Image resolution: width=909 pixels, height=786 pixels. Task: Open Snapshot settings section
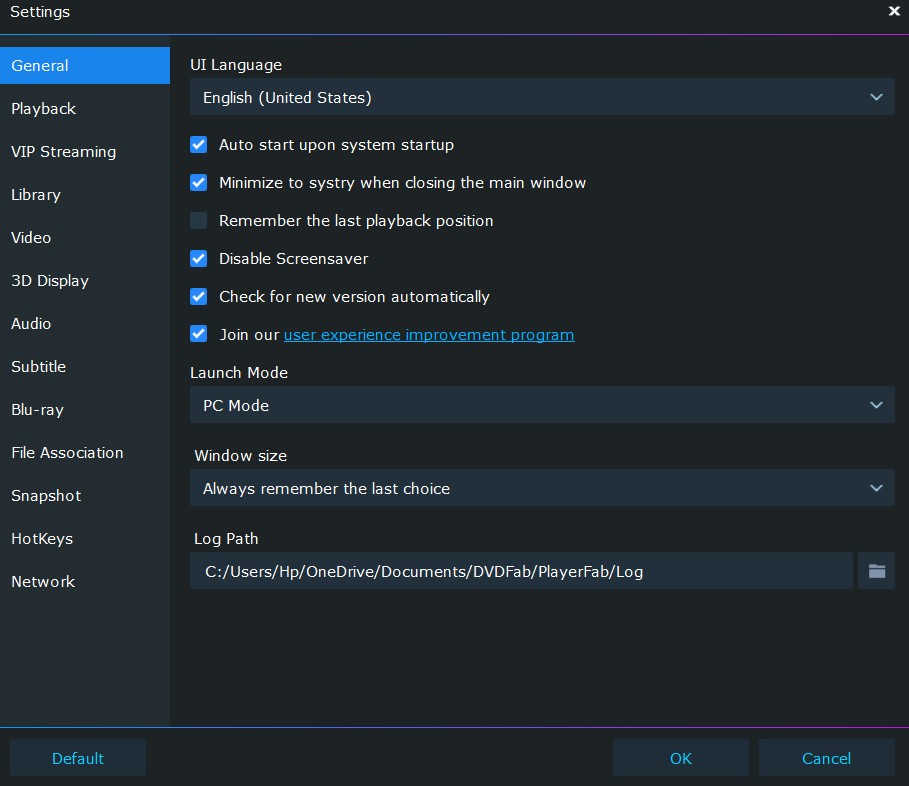(x=85, y=496)
